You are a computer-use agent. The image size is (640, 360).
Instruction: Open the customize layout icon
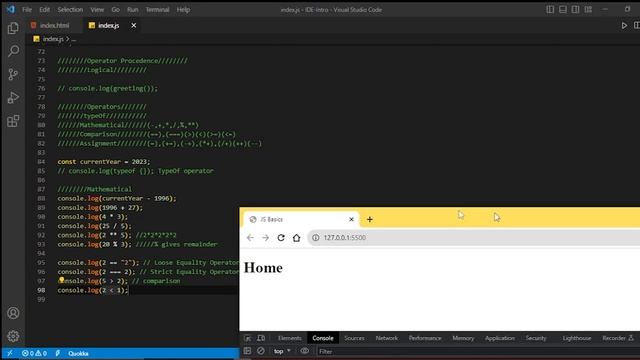click(588, 9)
